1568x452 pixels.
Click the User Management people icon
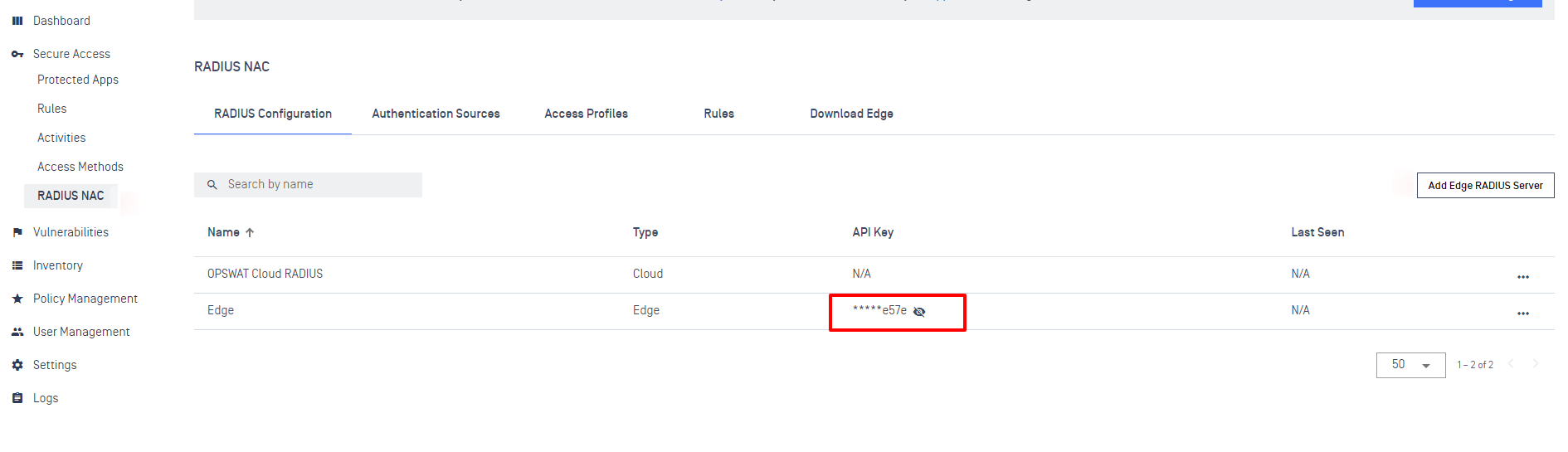[17, 332]
